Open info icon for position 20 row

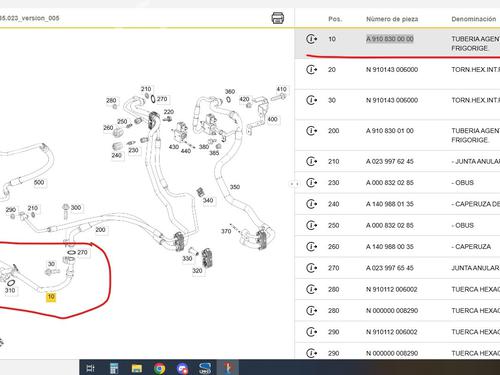pos(311,70)
